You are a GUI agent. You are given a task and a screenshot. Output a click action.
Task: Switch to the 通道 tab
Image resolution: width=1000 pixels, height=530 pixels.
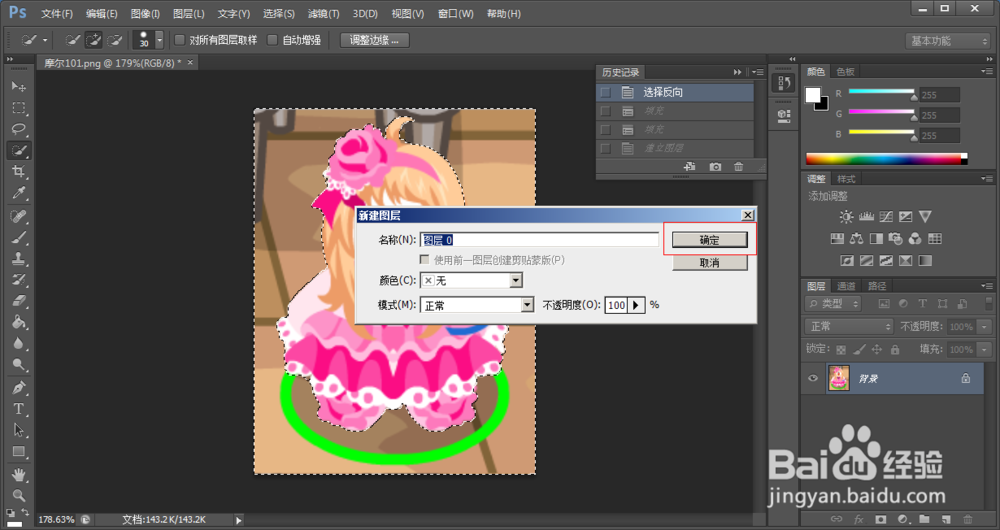point(846,286)
